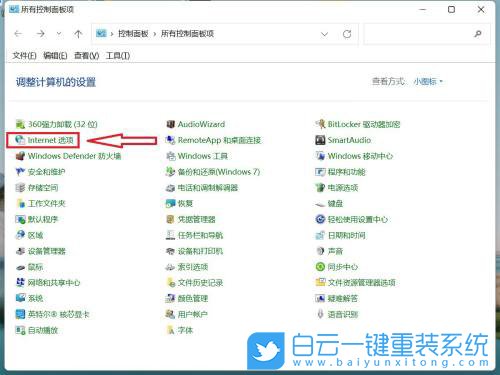This screenshot has width=500, height=375.
Task: Go up one level with the up arrow
Action: pyautogui.click(x=78, y=34)
